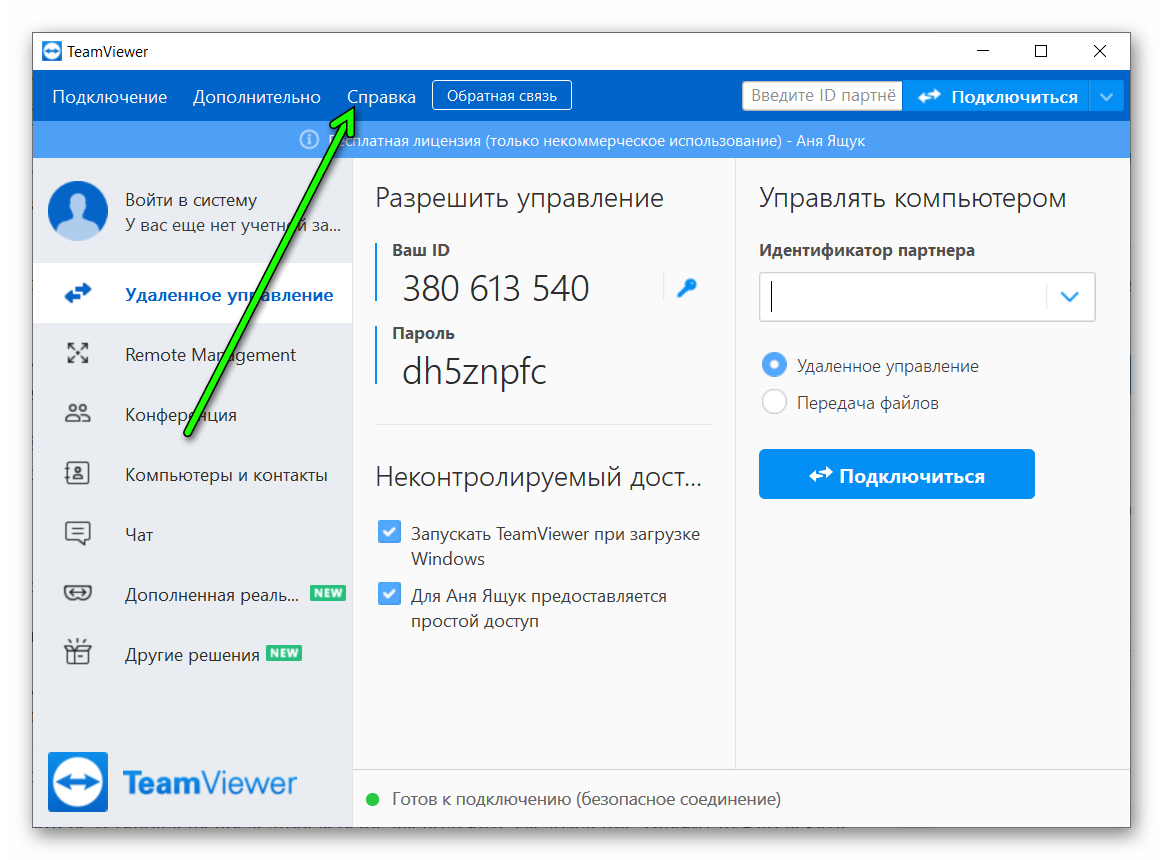The height and width of the screenshot is (860, 1163).
Task: Click the large blue Подключиться button
Action: 897,474
